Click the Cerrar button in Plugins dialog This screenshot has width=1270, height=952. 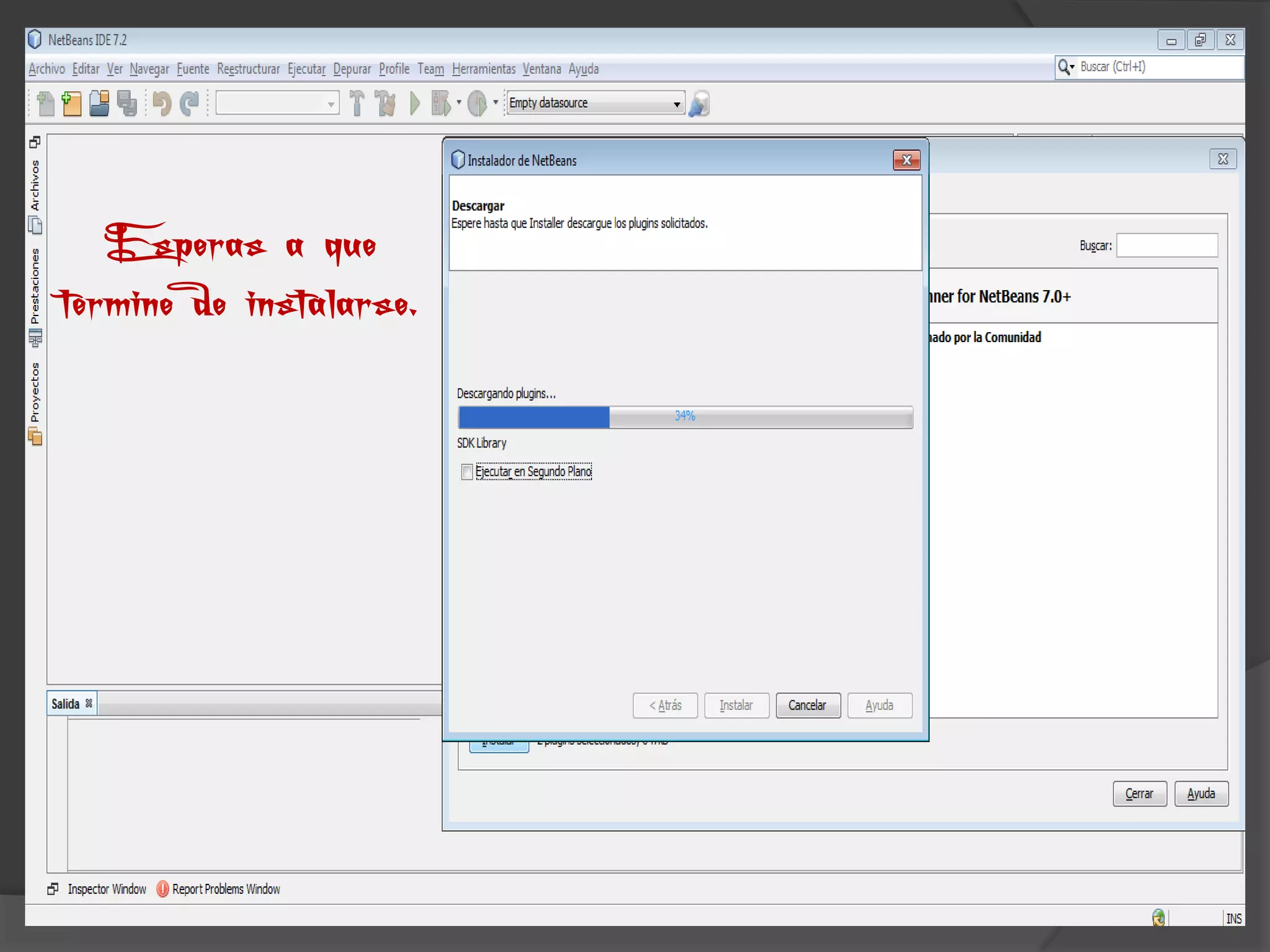(1139, 793)
